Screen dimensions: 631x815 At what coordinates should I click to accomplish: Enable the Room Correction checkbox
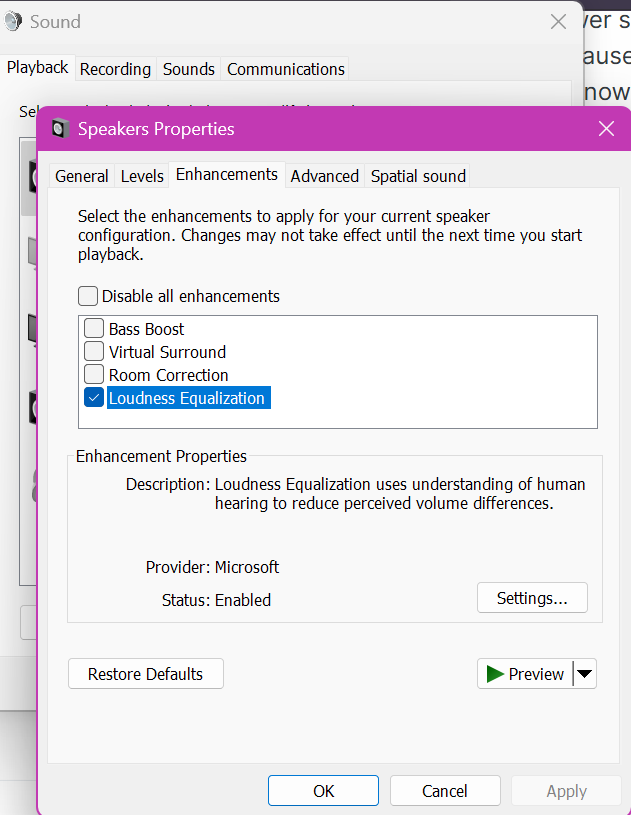coord(94,374)
